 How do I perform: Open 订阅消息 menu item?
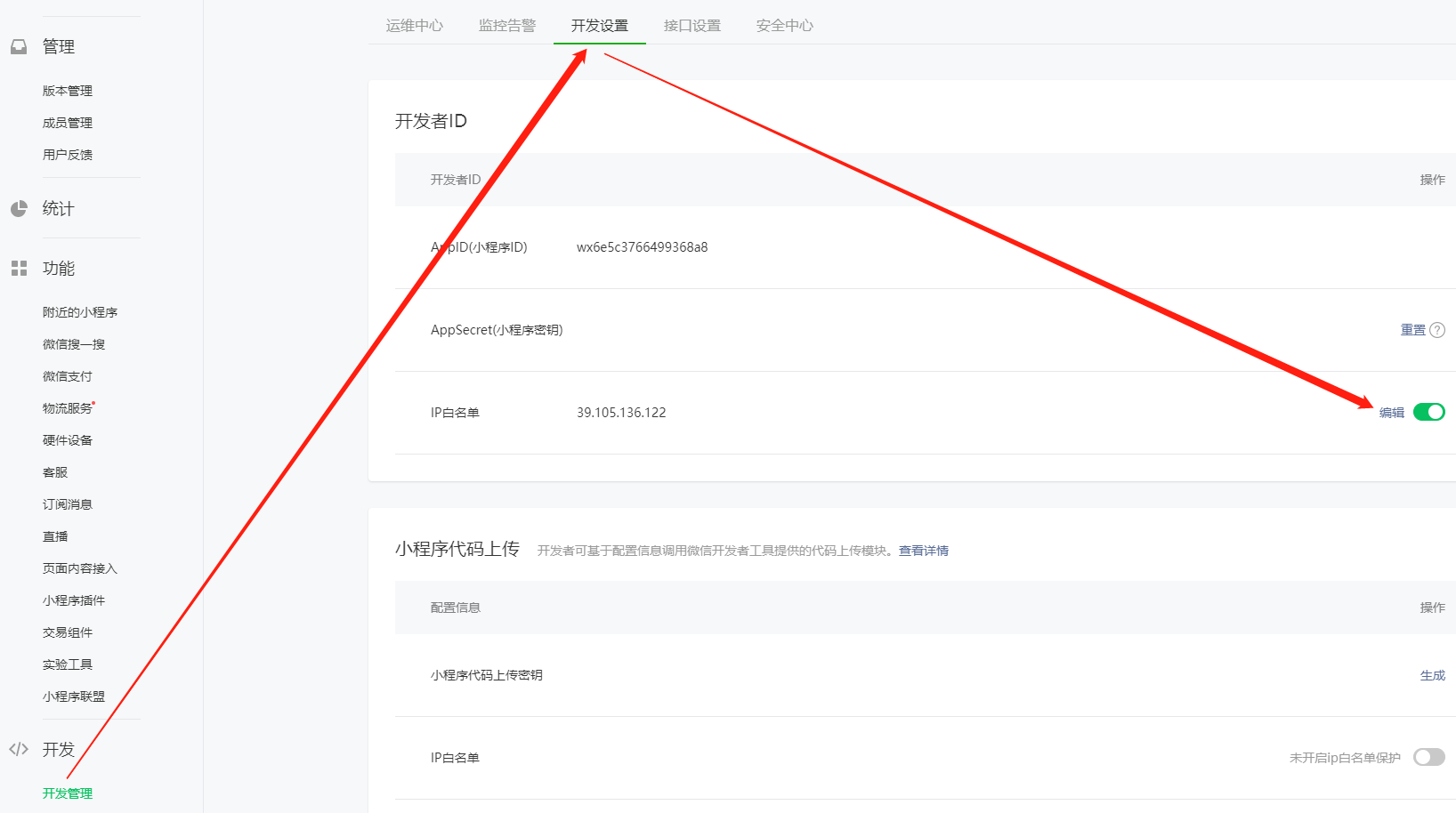tap(68, 504)
